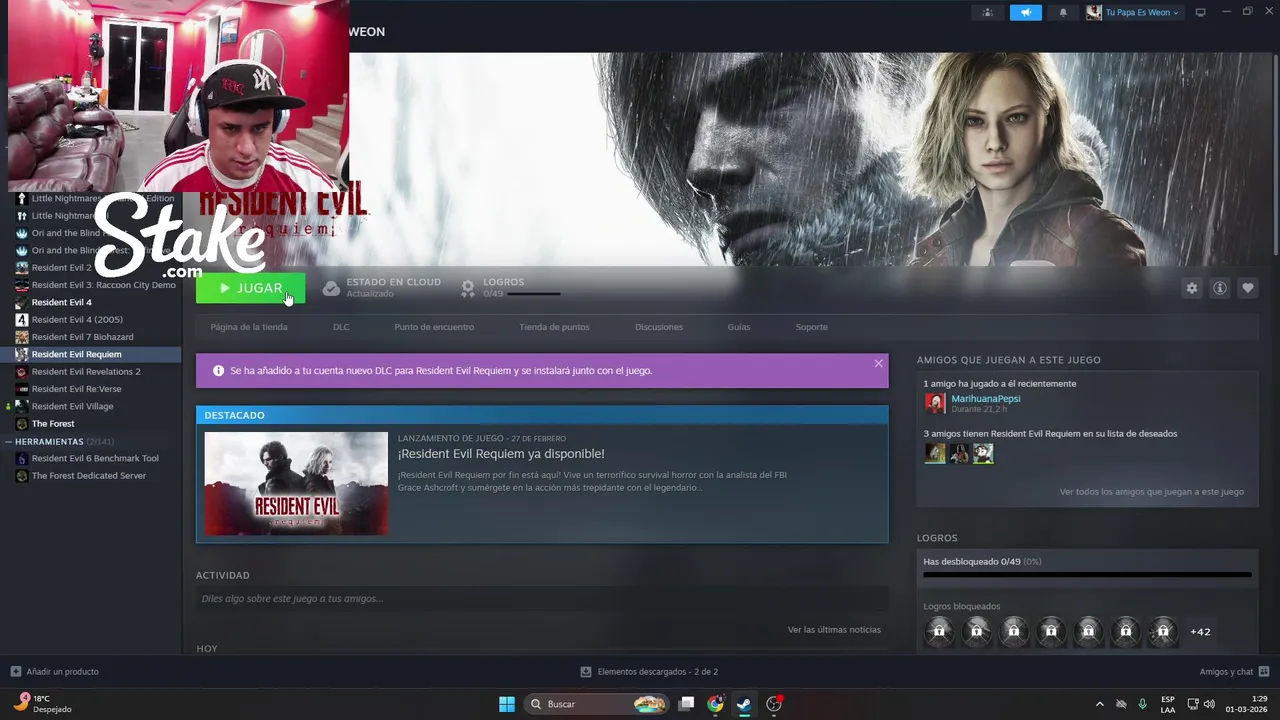Image resolution: width=1280 pixels, height=720 pixels.
Task: Open Elementos descargados downloads status
Action: (649, 672)
